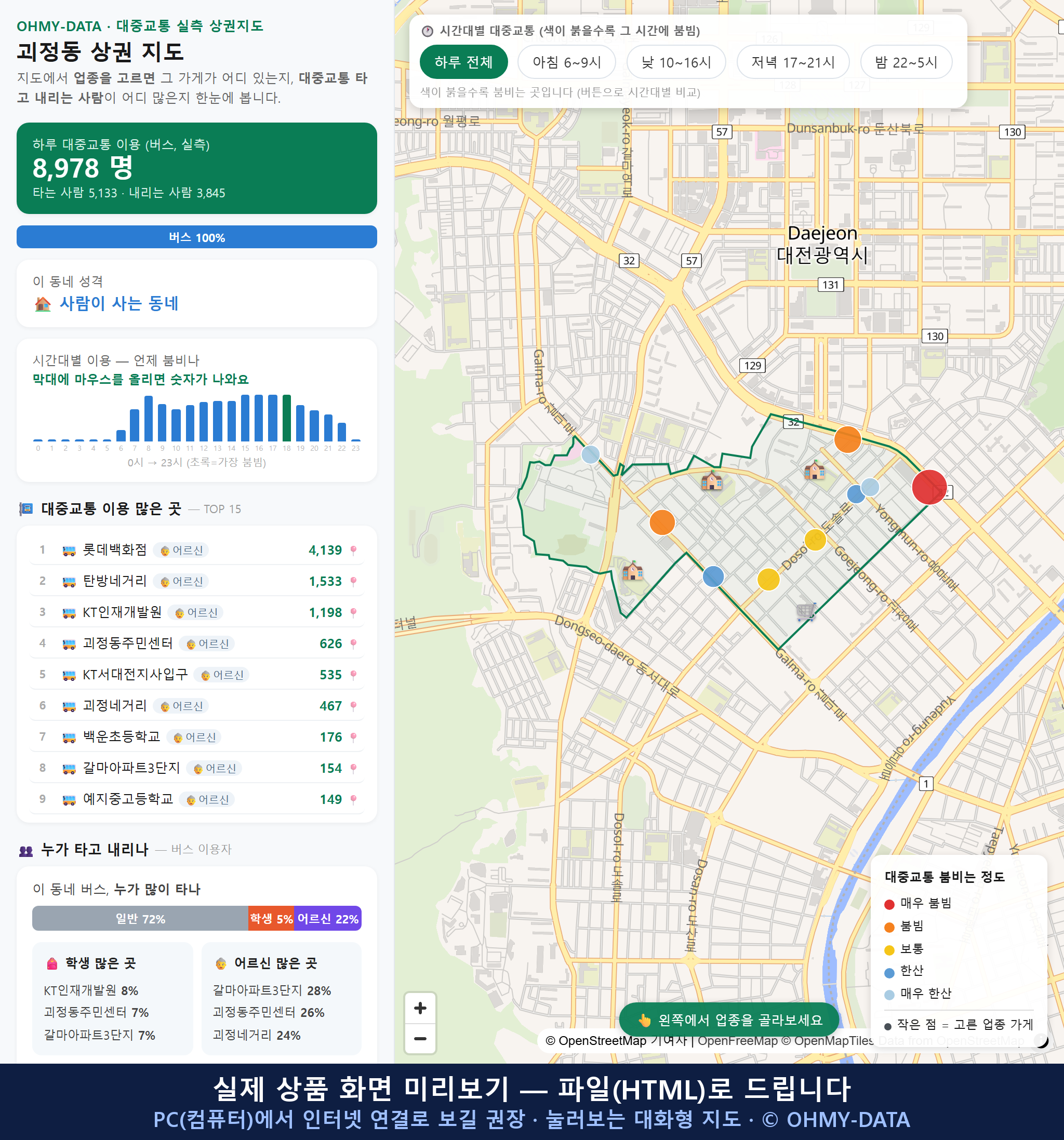This screenshot has width=1064, height=1140.
Task: Locate 갈마아파트3단지 with its map pin icon
Action: pyautogui.click(x=353, y=769)
